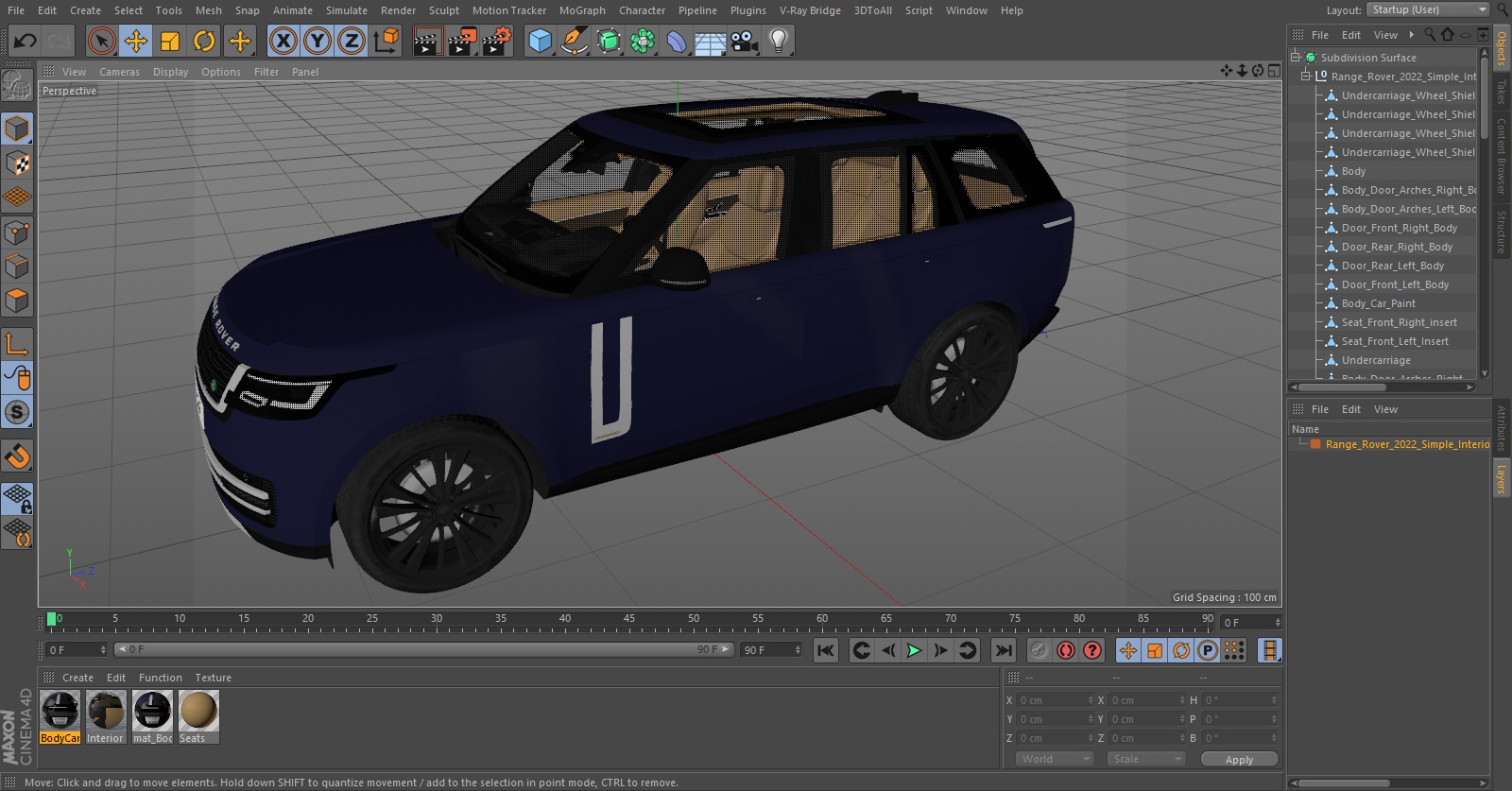
Task: Add a Camera object
Action: [x=745, y=41]
